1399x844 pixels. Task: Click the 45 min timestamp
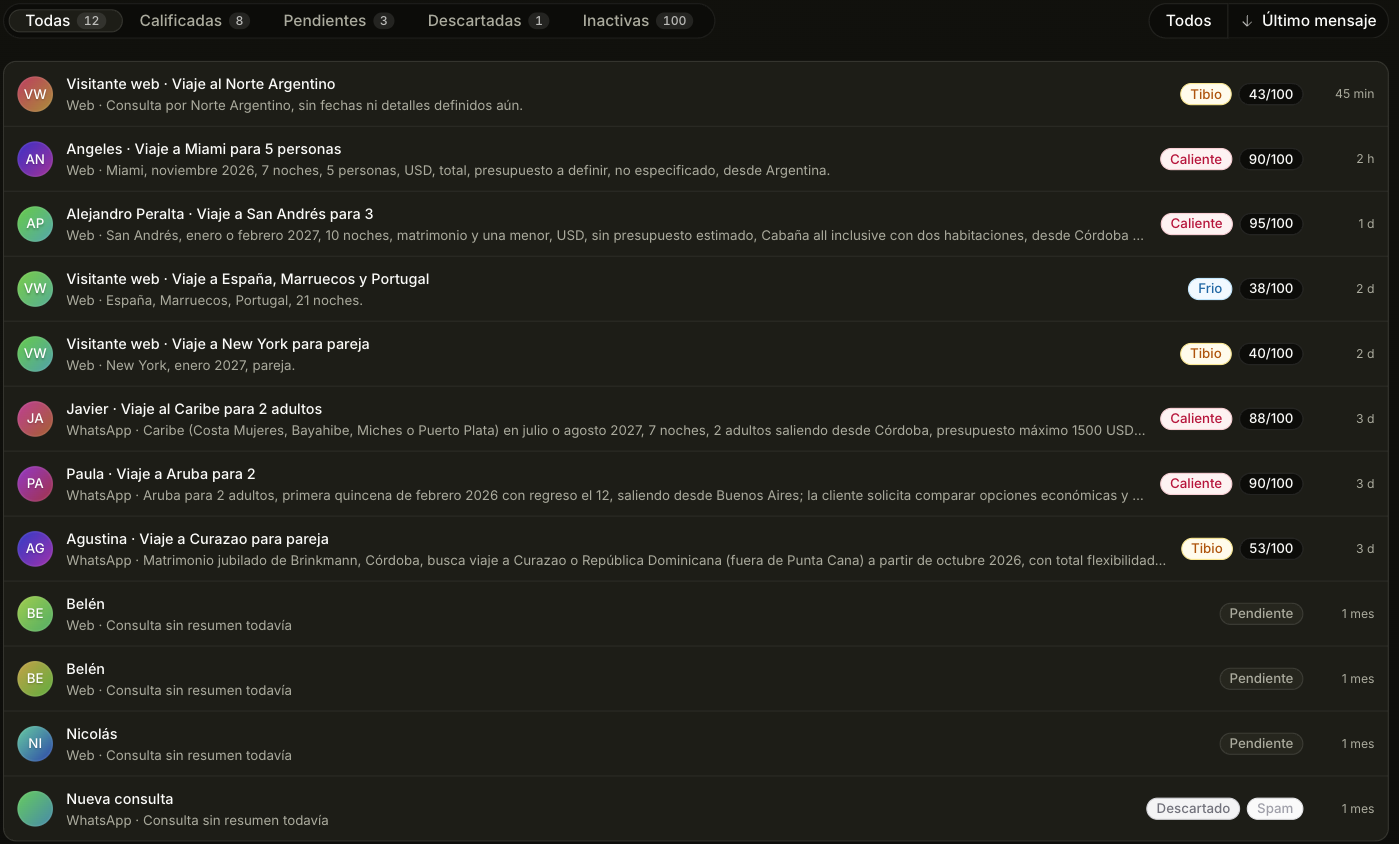pyautogui.click(x=1354, y=94)
